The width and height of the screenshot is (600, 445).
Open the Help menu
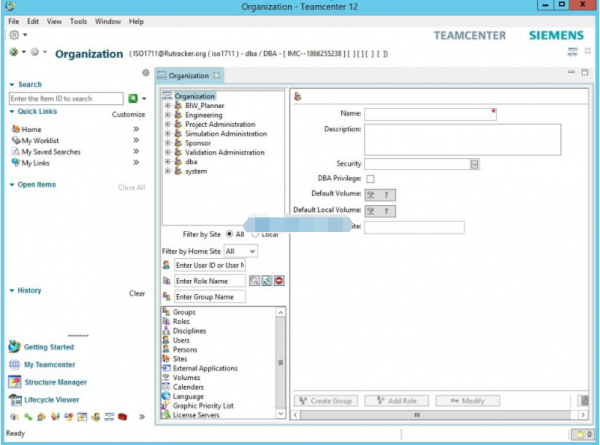pyautogui.click(x=136, y=21)
